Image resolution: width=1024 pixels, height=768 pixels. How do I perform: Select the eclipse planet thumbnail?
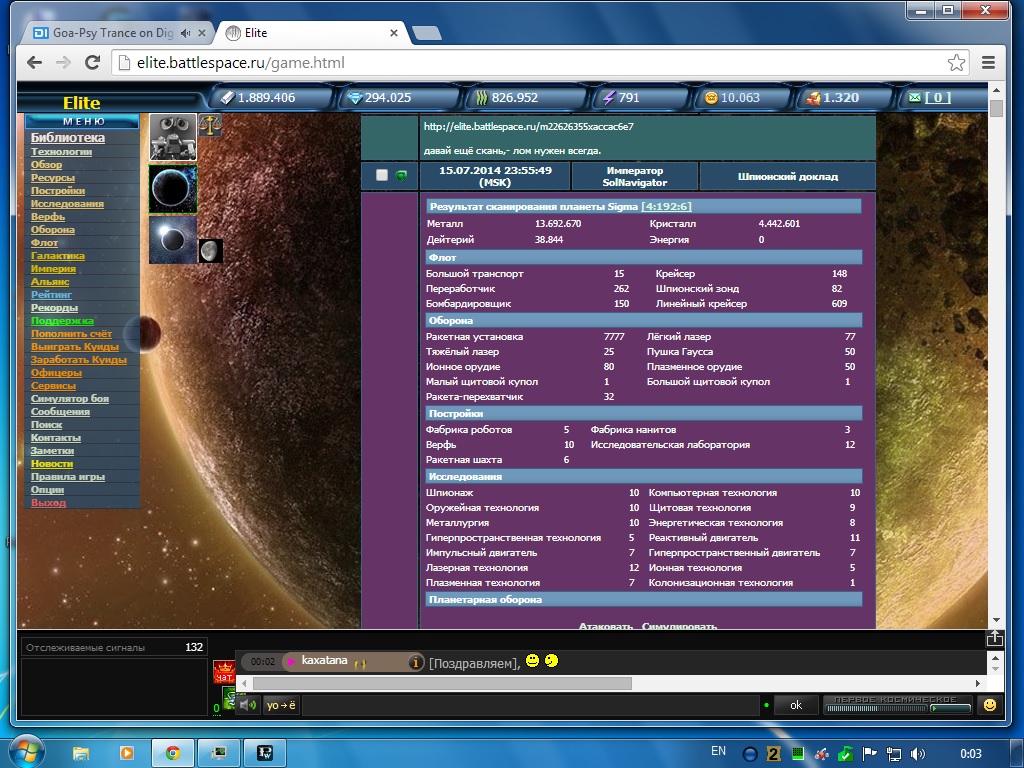pos(173,240)
